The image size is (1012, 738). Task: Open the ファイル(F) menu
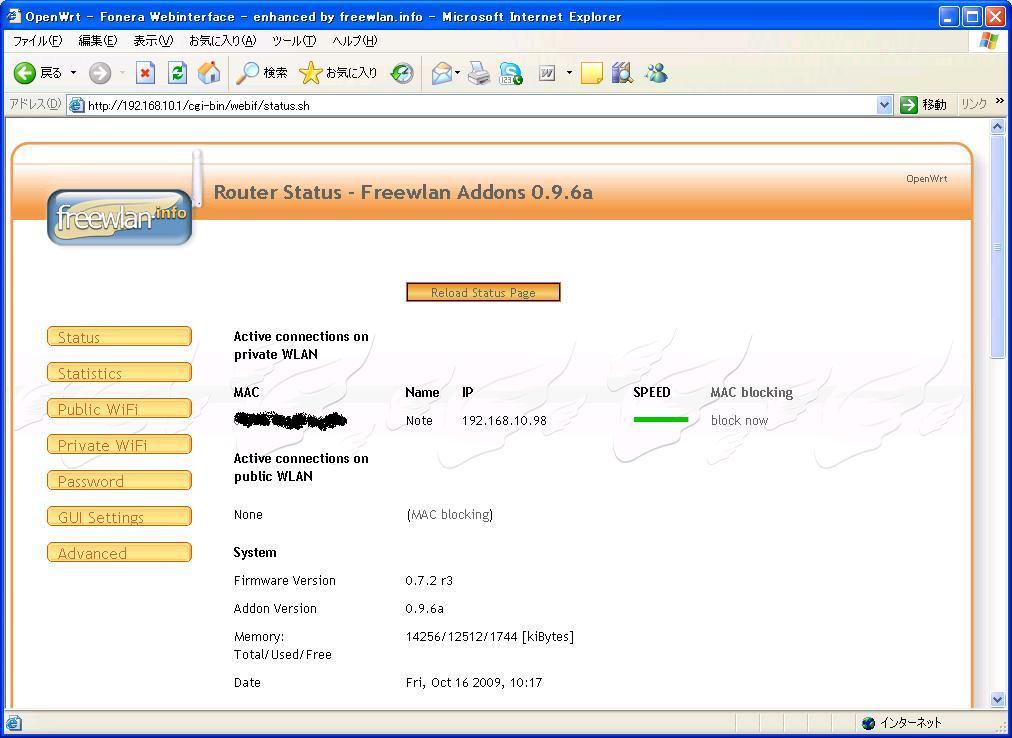37,41
